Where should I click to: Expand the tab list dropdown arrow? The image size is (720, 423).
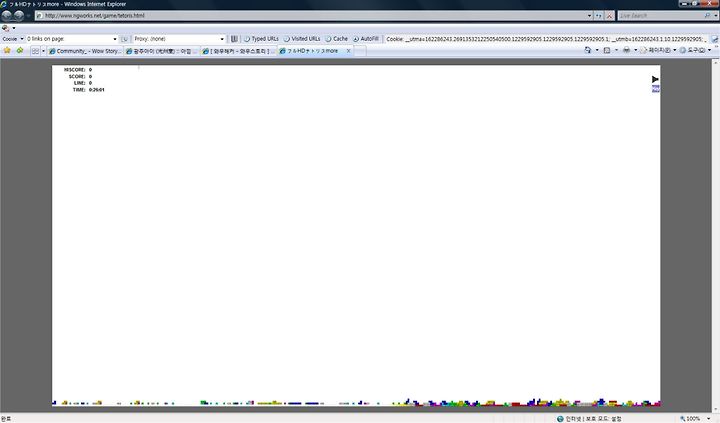(44, 51)
